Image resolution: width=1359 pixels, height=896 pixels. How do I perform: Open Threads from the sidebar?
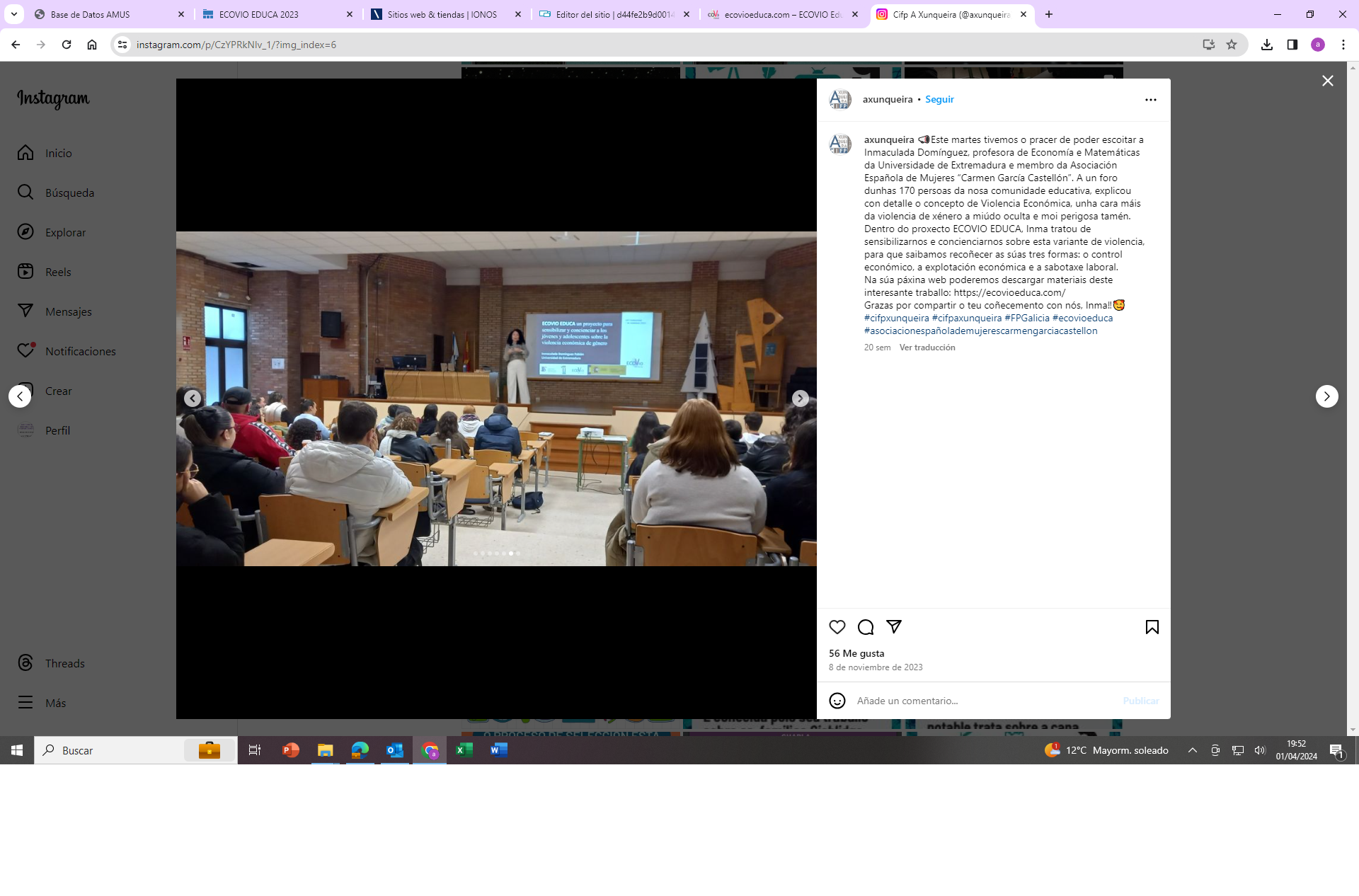[x=64, y=663]
